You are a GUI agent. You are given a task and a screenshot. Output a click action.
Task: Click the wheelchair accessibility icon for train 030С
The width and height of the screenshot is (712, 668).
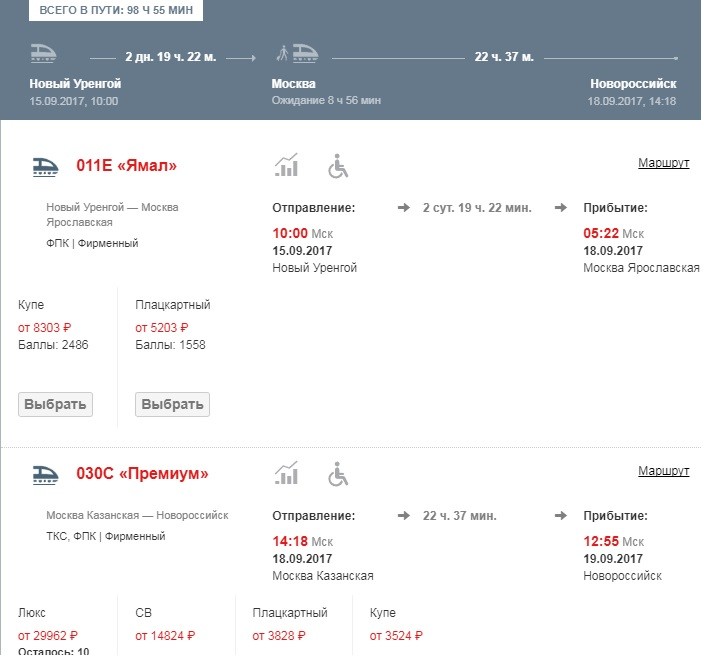[x=339, y=473]
